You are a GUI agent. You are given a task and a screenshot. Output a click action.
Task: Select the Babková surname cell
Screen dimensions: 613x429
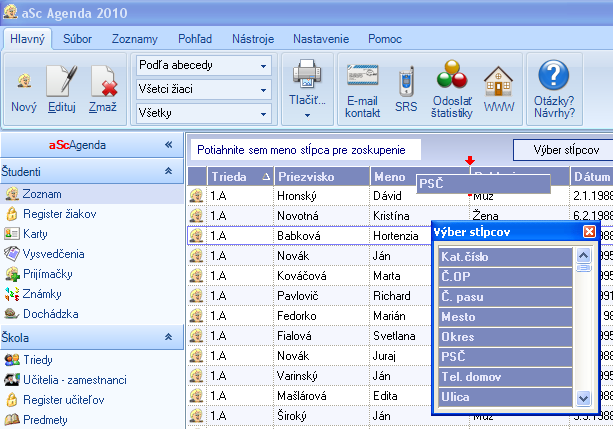pos(321,235)
